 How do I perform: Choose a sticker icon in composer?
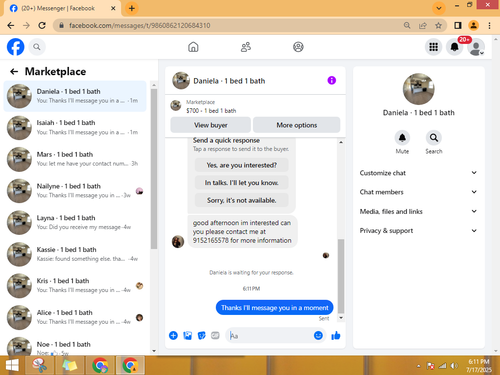click(202, 335)
